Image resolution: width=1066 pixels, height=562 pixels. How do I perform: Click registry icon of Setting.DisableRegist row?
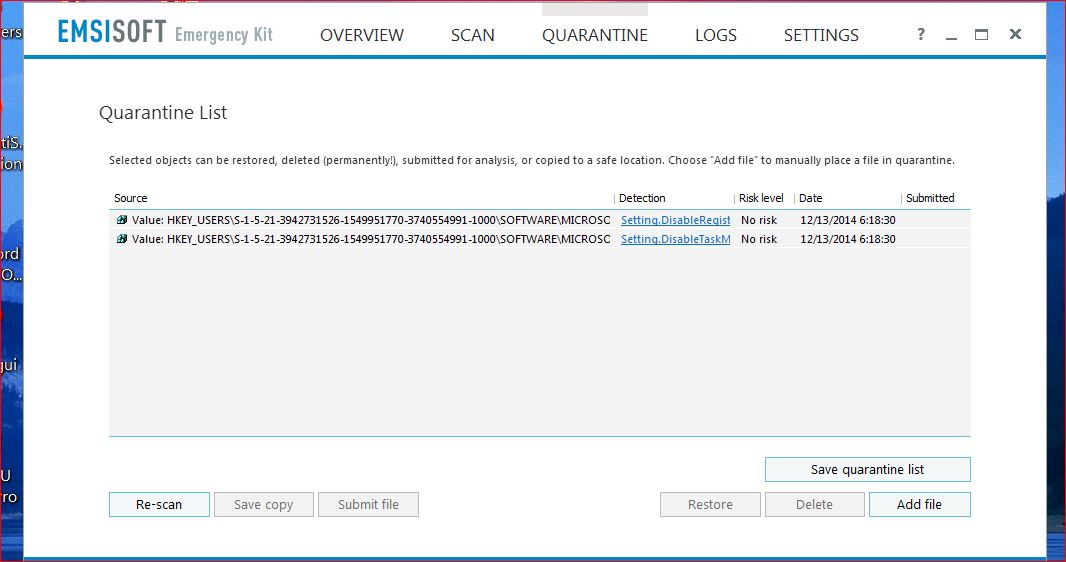coord(122,219)
